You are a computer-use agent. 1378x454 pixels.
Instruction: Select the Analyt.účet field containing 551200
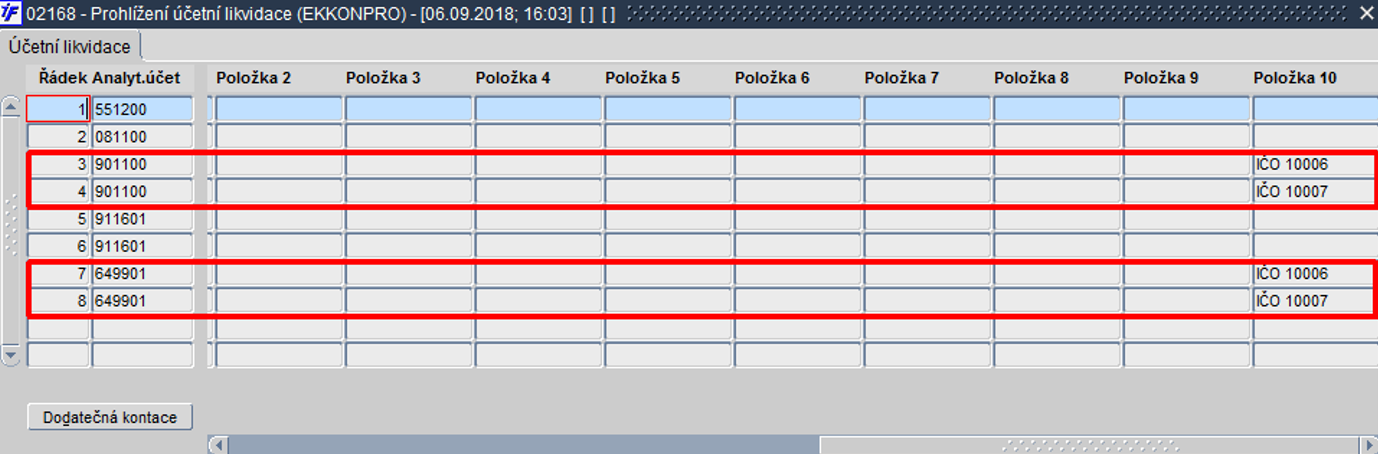tap(142, 109)
